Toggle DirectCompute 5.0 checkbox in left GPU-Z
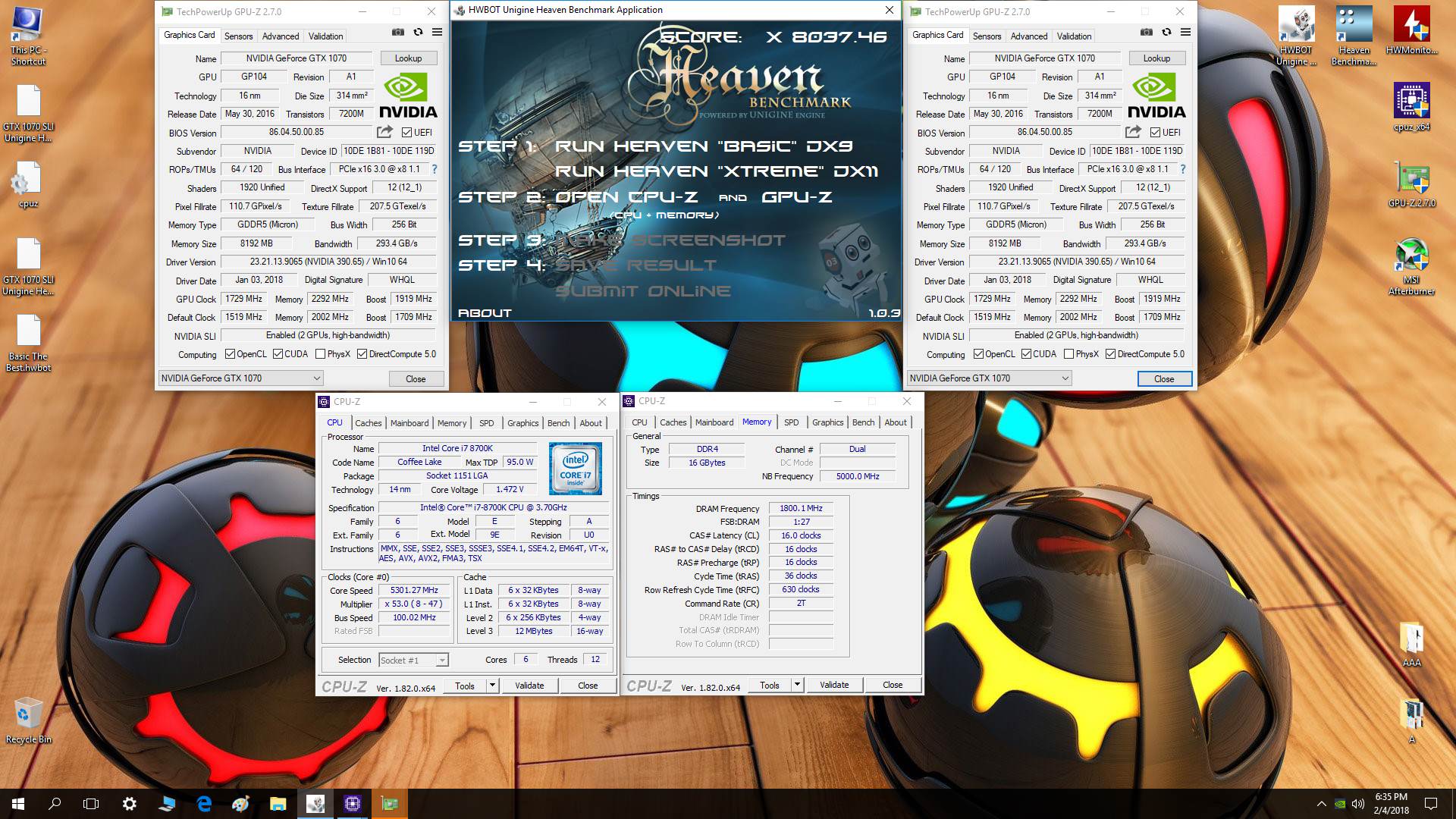The height and width of the screenshot is (819, 1456). tap(362, 354)
